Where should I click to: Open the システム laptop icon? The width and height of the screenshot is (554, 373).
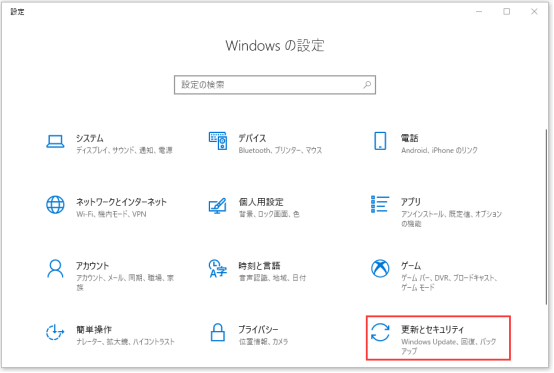point(55,142)
